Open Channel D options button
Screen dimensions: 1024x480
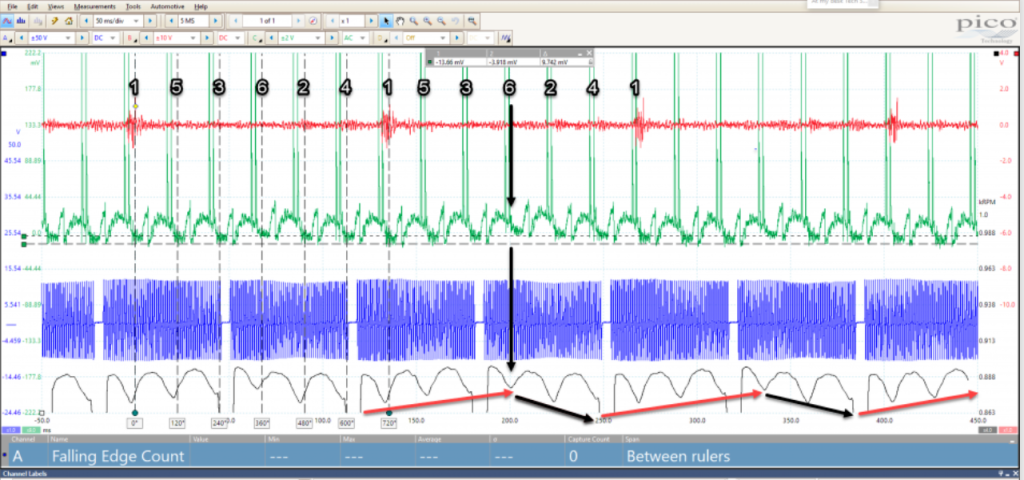tap(380, 38)
